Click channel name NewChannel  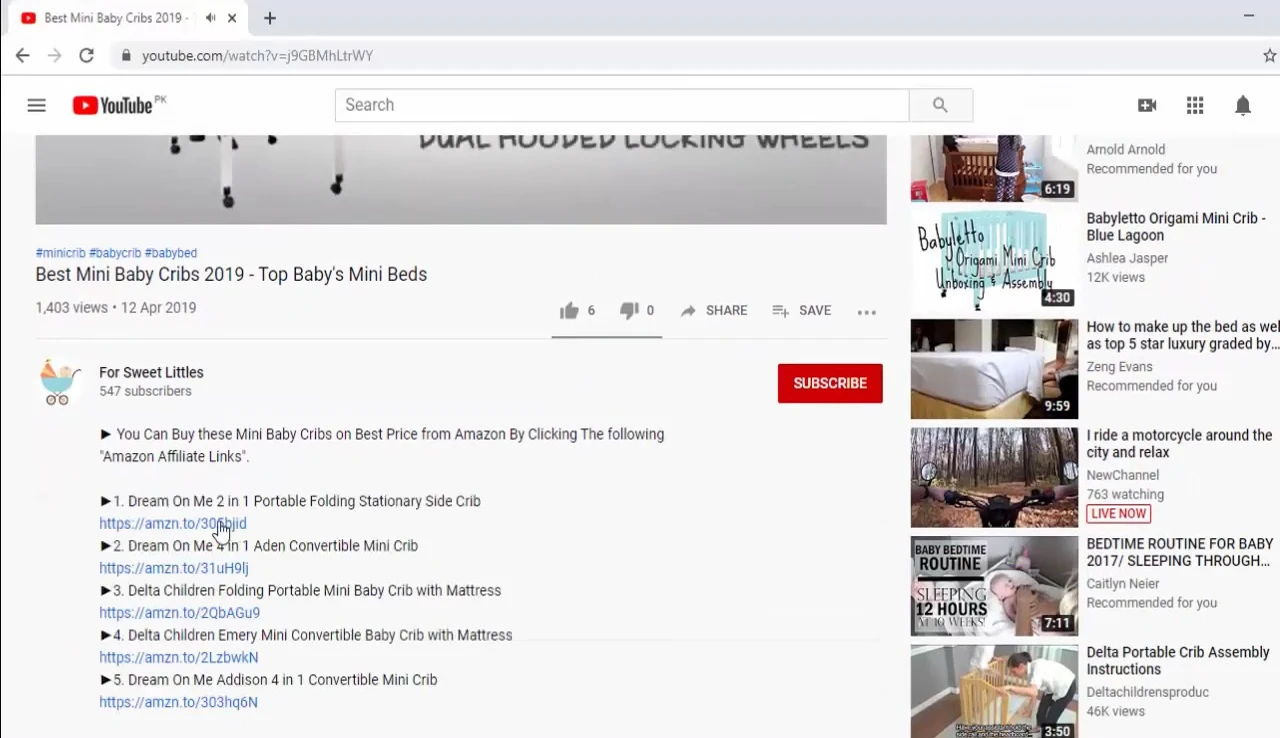[1123, 475]
